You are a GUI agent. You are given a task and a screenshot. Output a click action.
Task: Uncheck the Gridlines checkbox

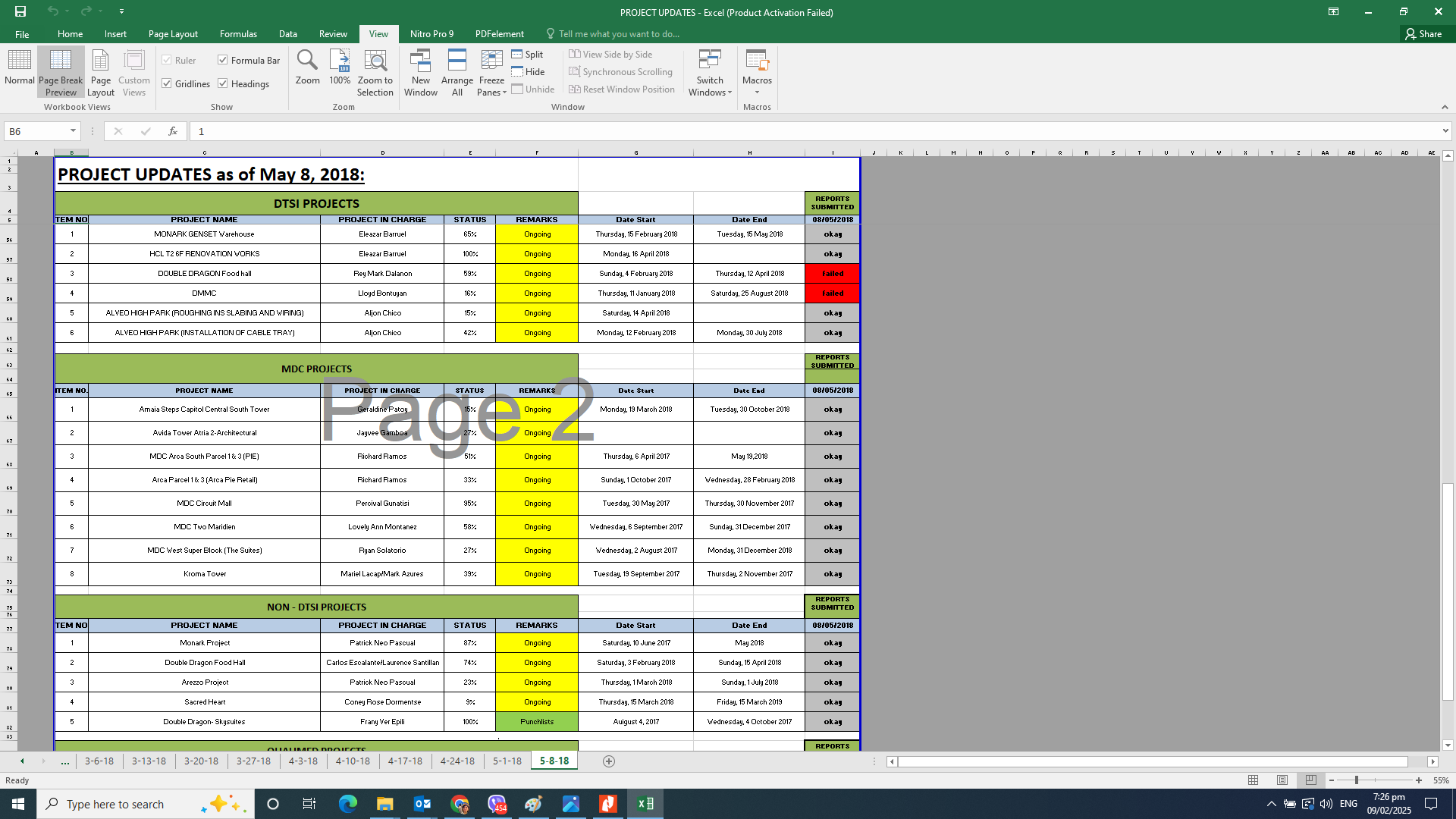(x=167, y=83)
